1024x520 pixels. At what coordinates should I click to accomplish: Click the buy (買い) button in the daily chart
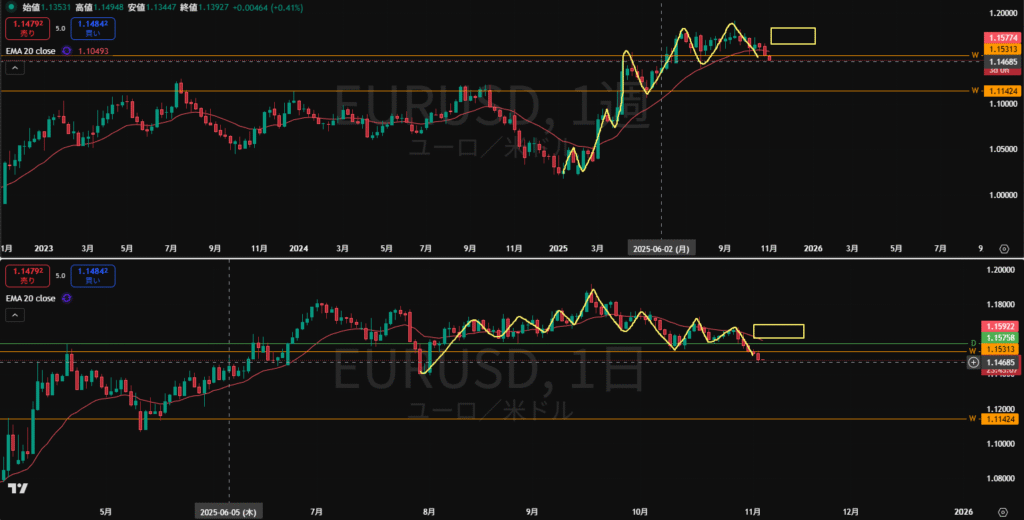(85, 274)
